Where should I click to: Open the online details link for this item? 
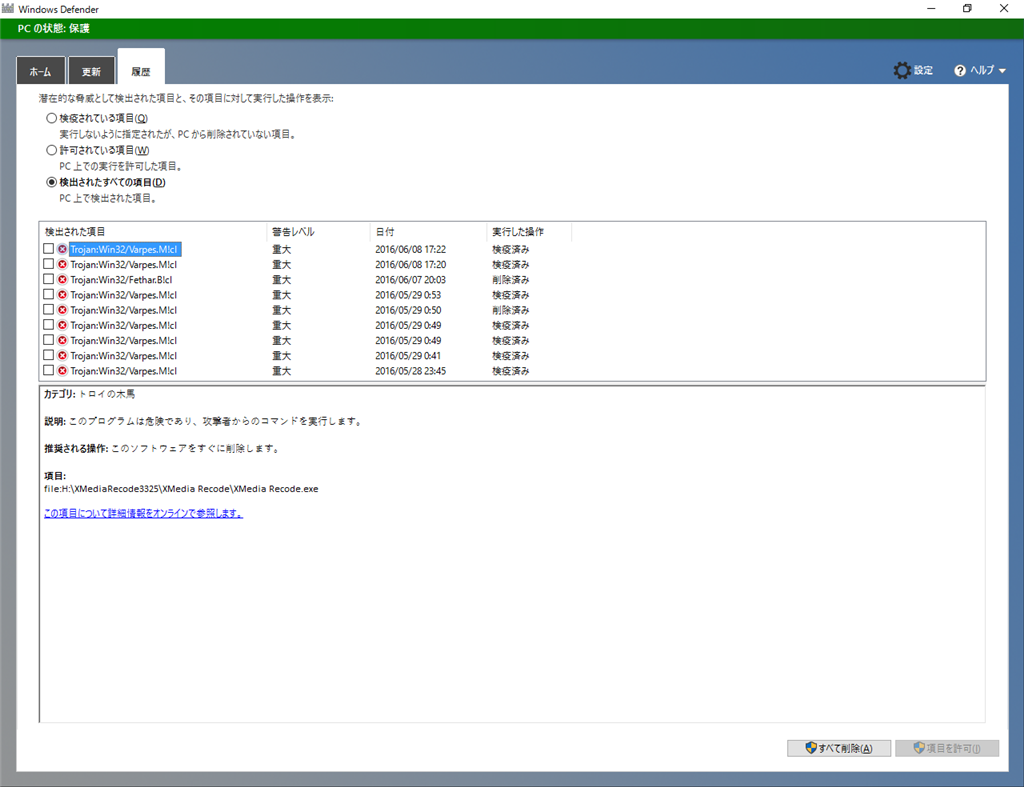click(x=143, y=513)
